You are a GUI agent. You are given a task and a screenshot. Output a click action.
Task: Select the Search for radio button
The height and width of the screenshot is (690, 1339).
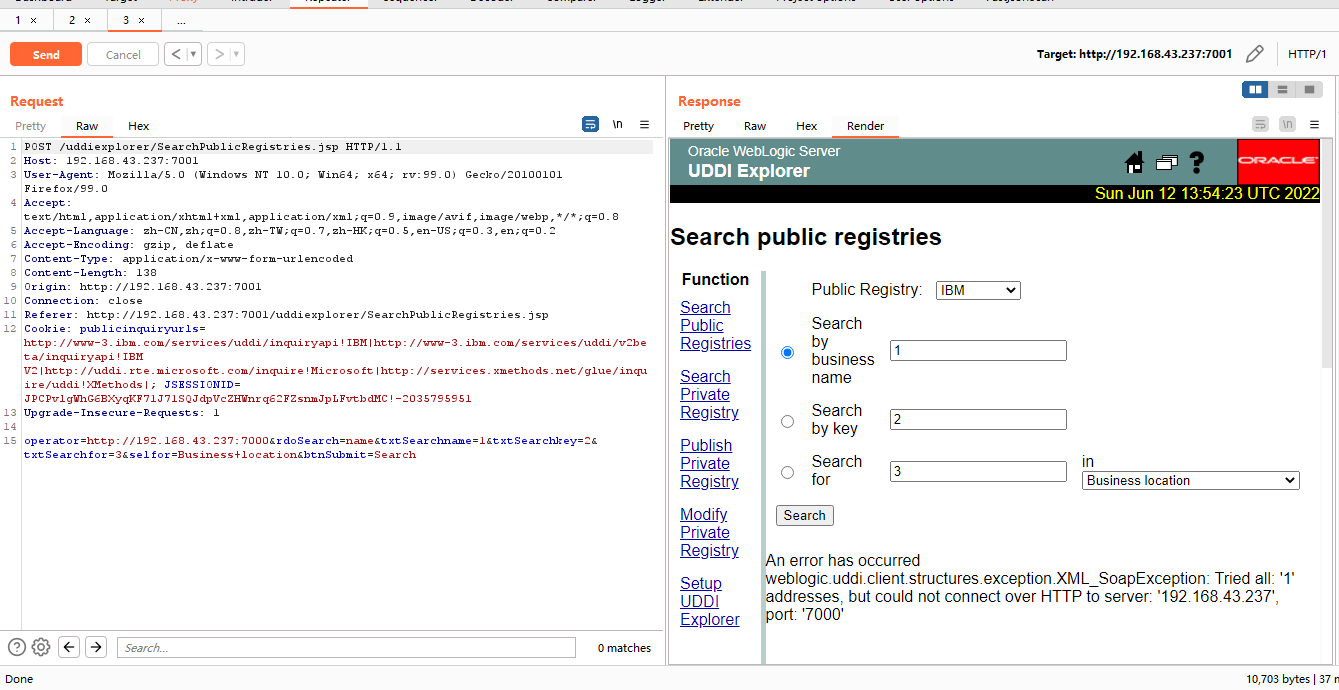pyautogui.click(x=787, y=472)
